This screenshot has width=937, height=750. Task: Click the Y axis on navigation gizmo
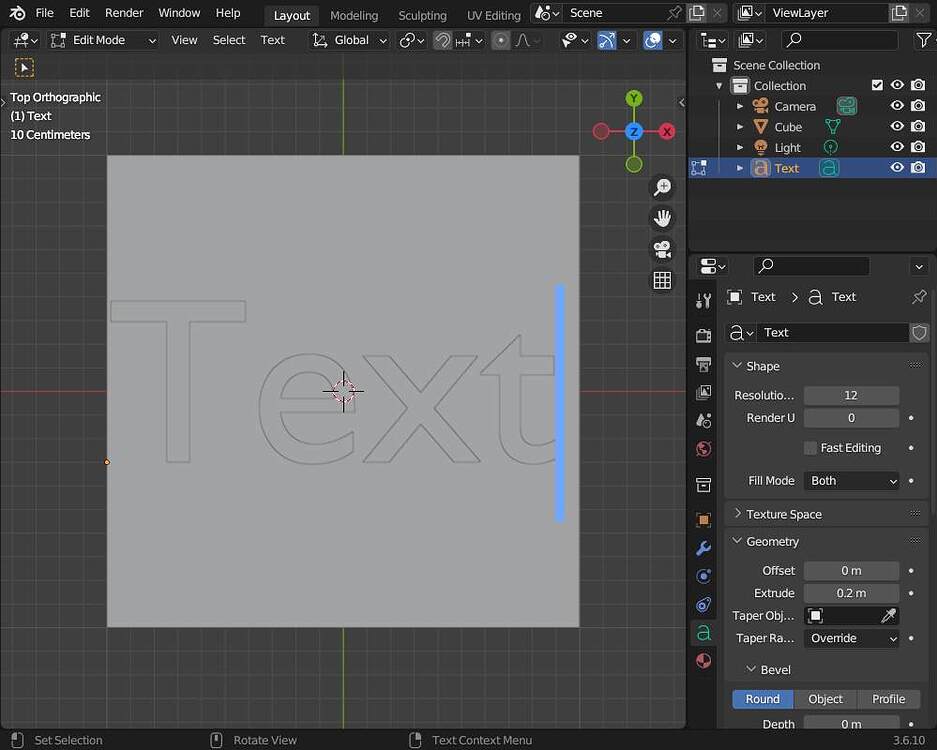(634, 98)
